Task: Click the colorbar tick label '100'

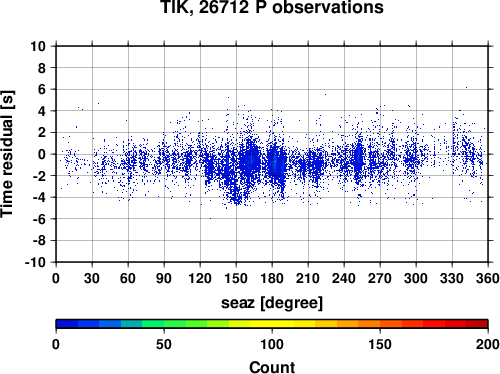Action: [272, 344]
